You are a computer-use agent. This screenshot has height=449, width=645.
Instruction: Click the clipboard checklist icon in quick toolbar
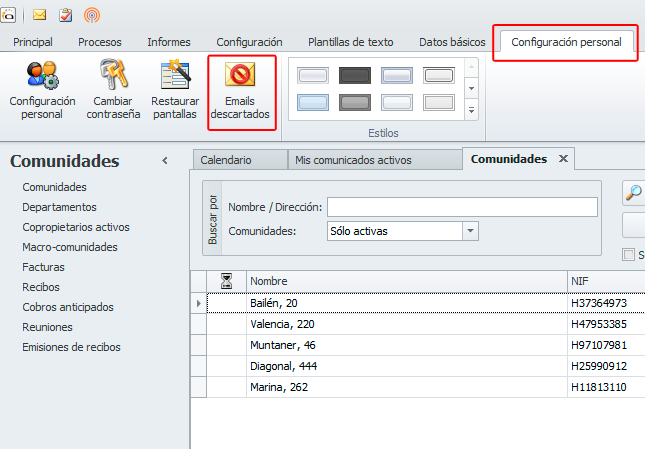point(65,15)
